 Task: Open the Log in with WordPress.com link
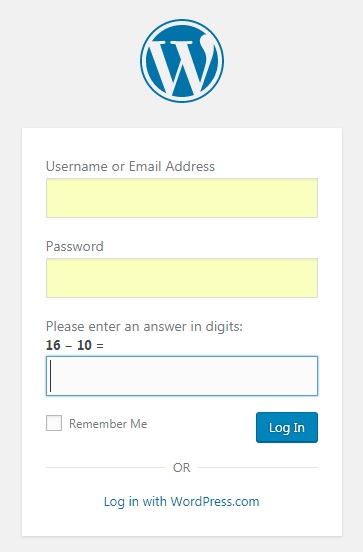coord(181,501)
